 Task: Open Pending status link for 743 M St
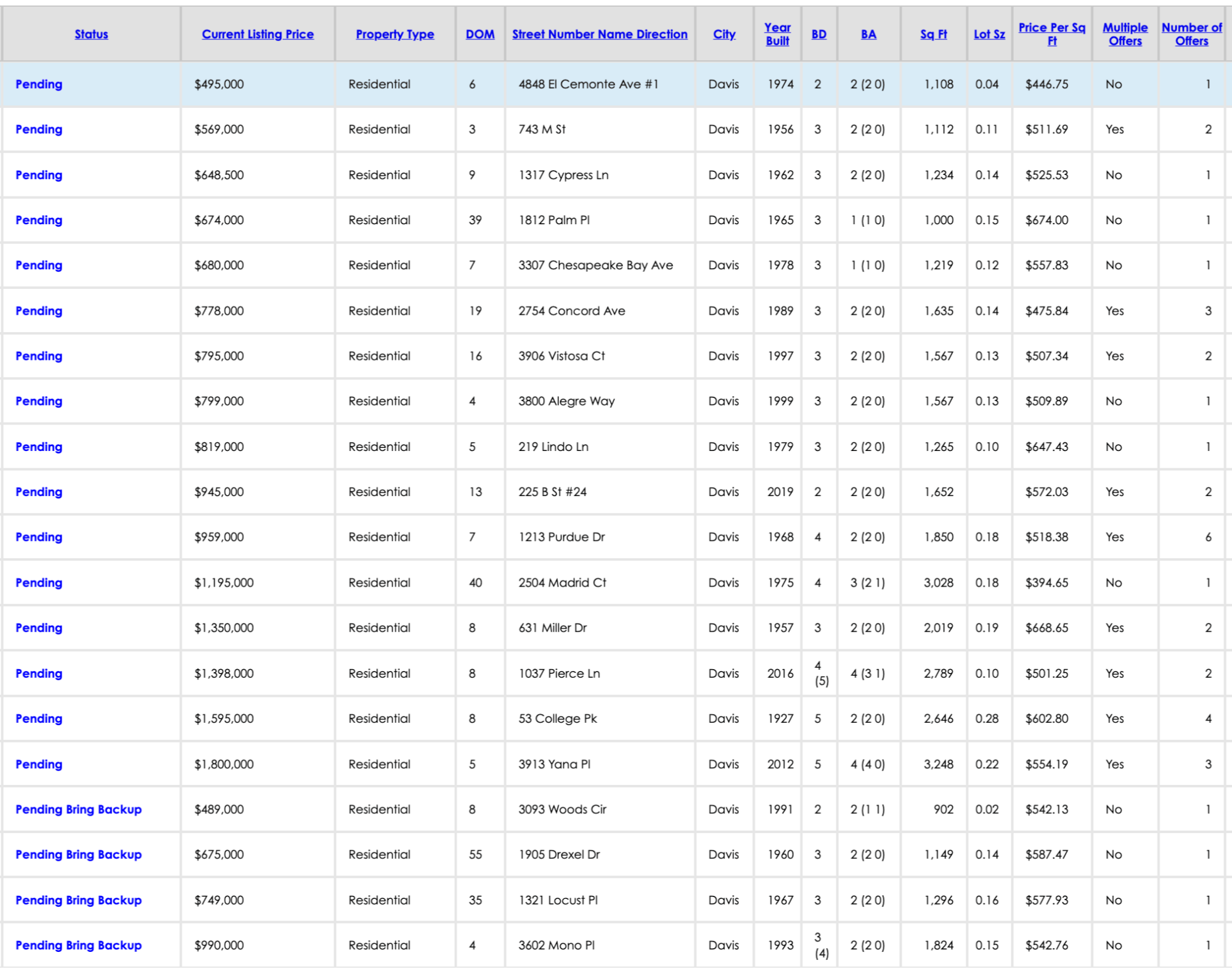click(x=39, y=129)
